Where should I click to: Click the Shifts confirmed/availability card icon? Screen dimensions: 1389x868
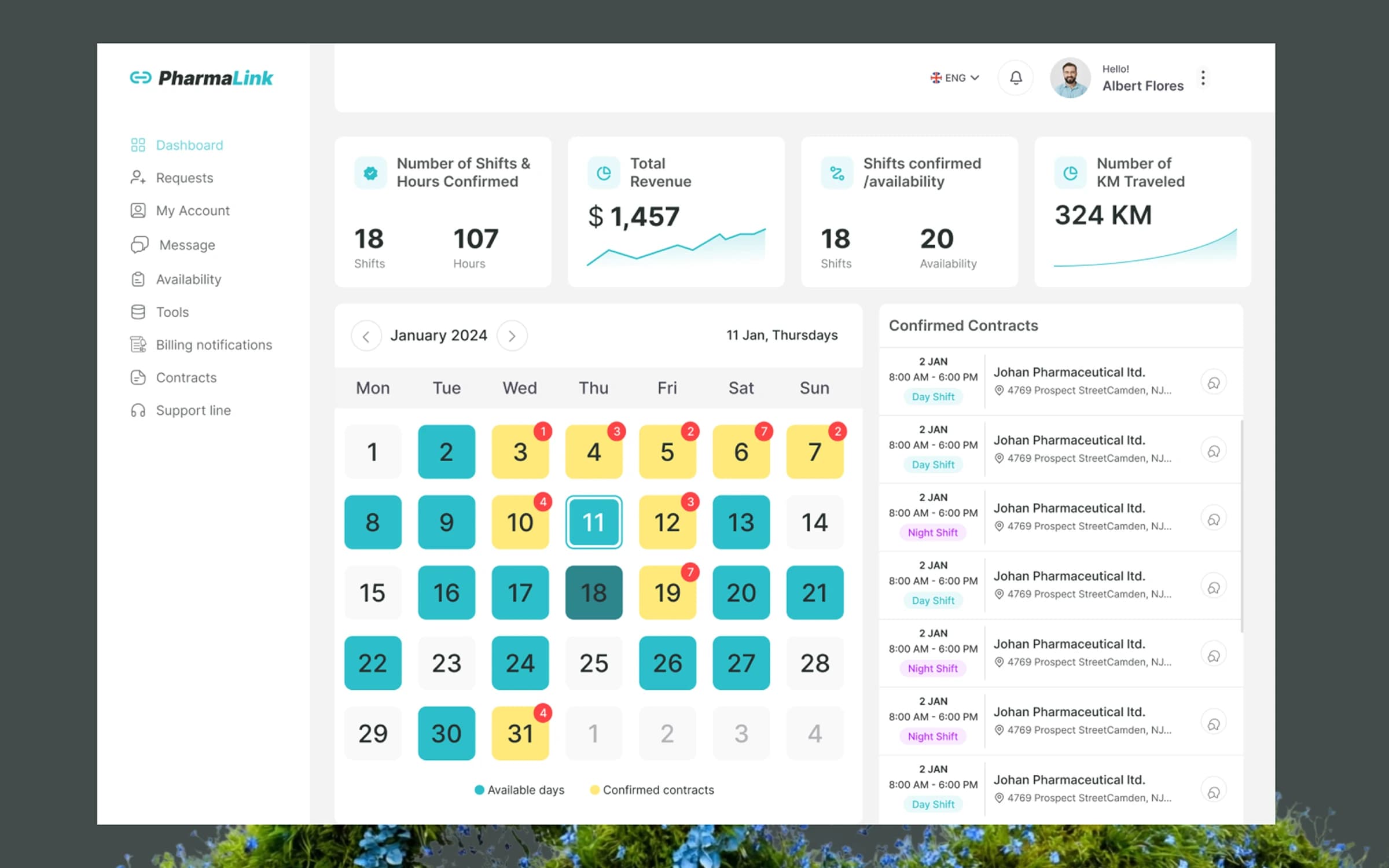[837, 172]
